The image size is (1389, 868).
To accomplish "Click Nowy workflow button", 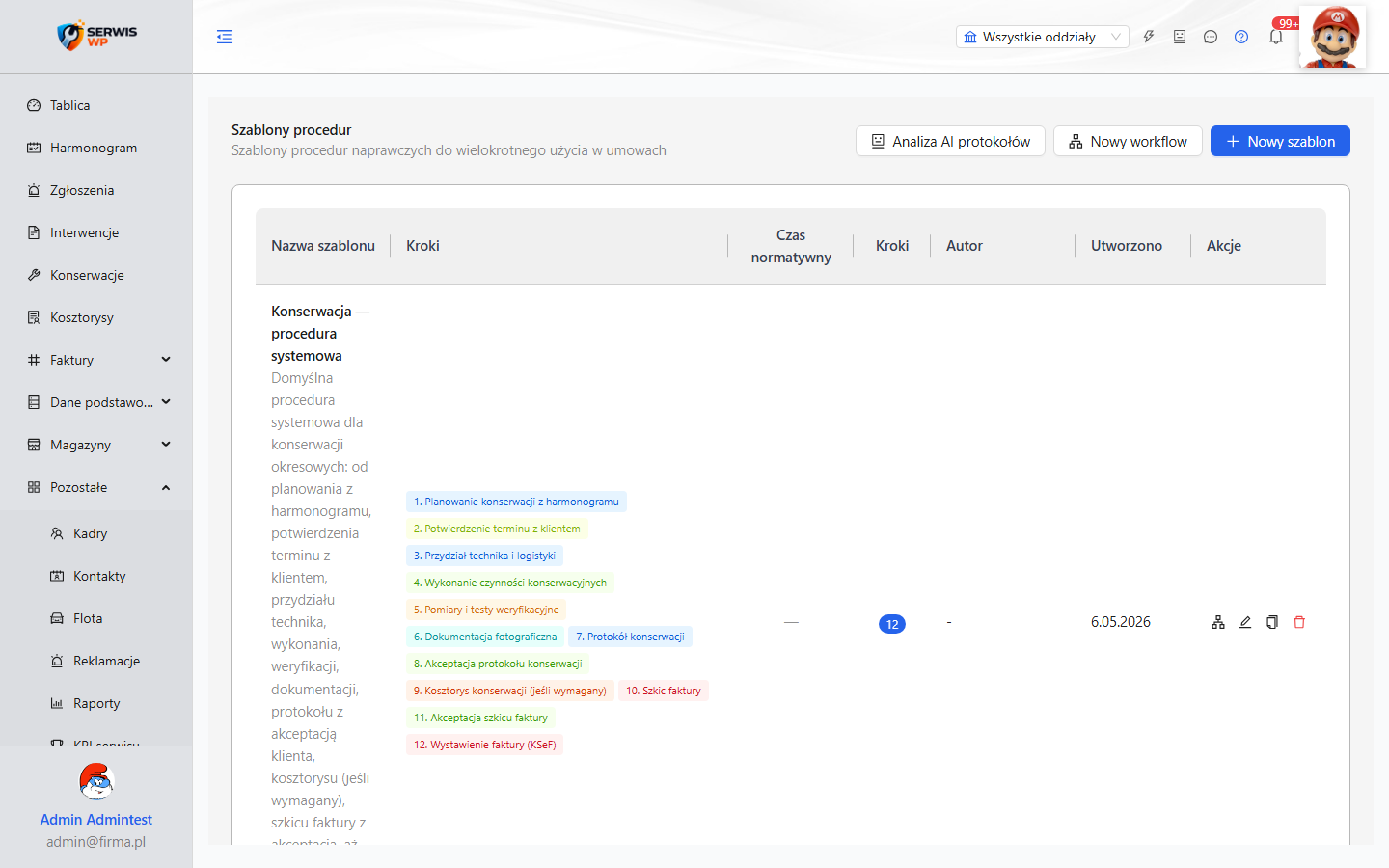I will (x=1128, y=141).
